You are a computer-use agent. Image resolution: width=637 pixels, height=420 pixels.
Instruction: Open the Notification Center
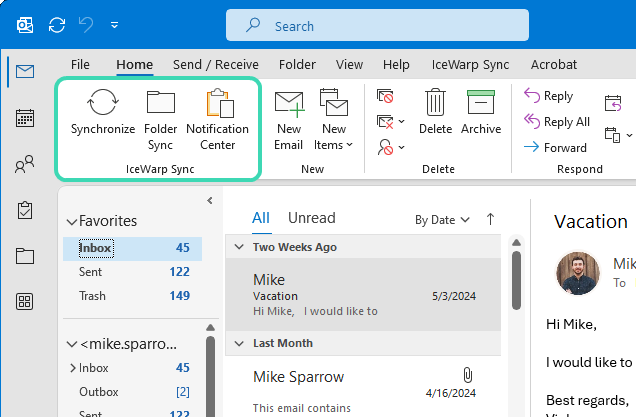coord(217,104)
